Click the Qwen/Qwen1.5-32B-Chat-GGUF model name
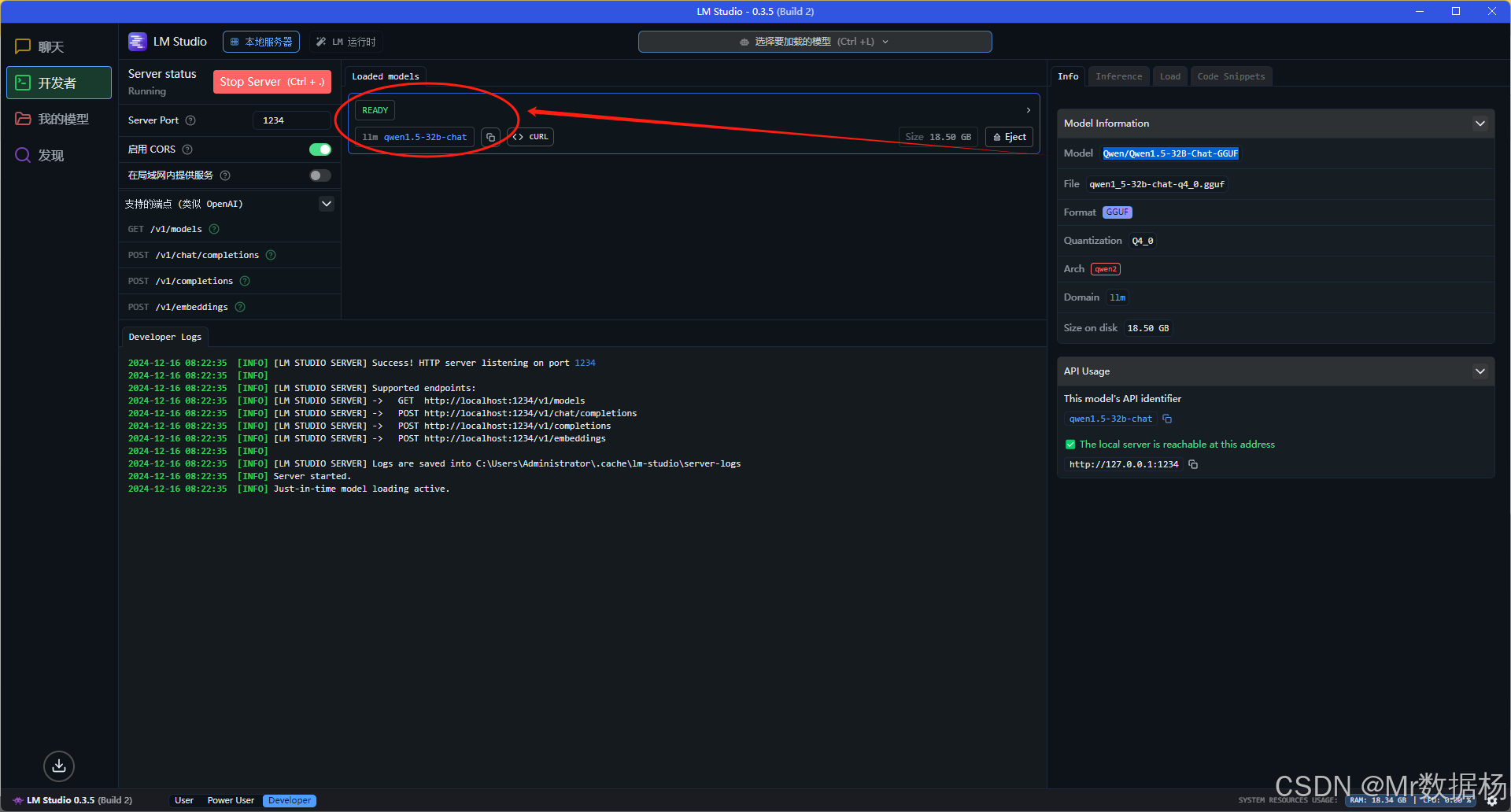1511x812 pixels. coord(1170,153)
